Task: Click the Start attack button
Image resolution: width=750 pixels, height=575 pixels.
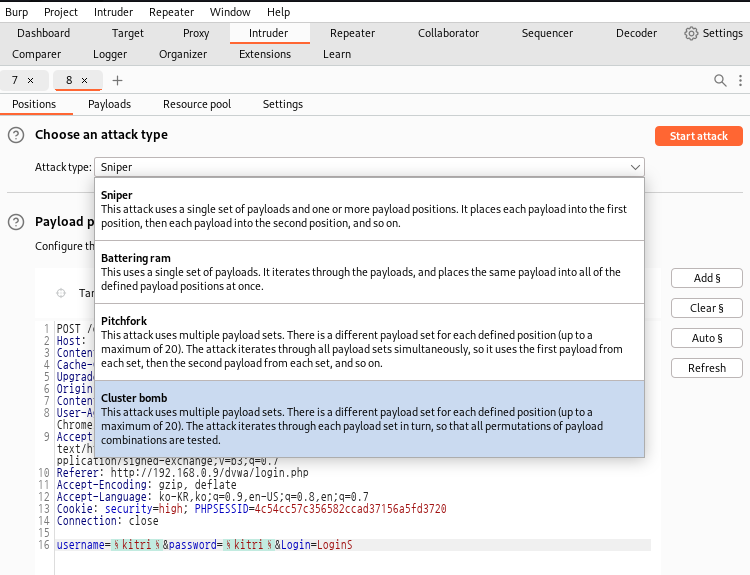Action: [x=699, y=136]
